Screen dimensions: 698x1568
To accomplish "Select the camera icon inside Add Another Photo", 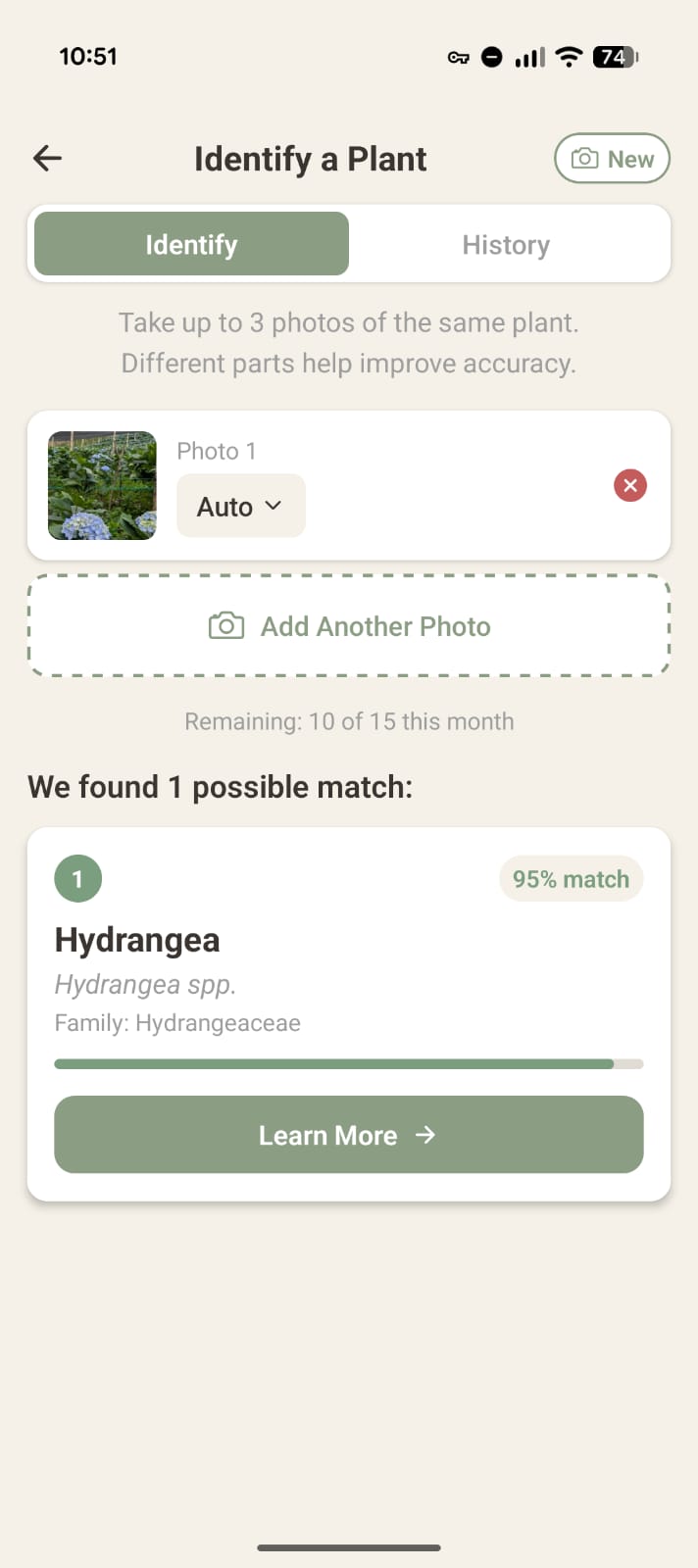I will coord(226,625).
